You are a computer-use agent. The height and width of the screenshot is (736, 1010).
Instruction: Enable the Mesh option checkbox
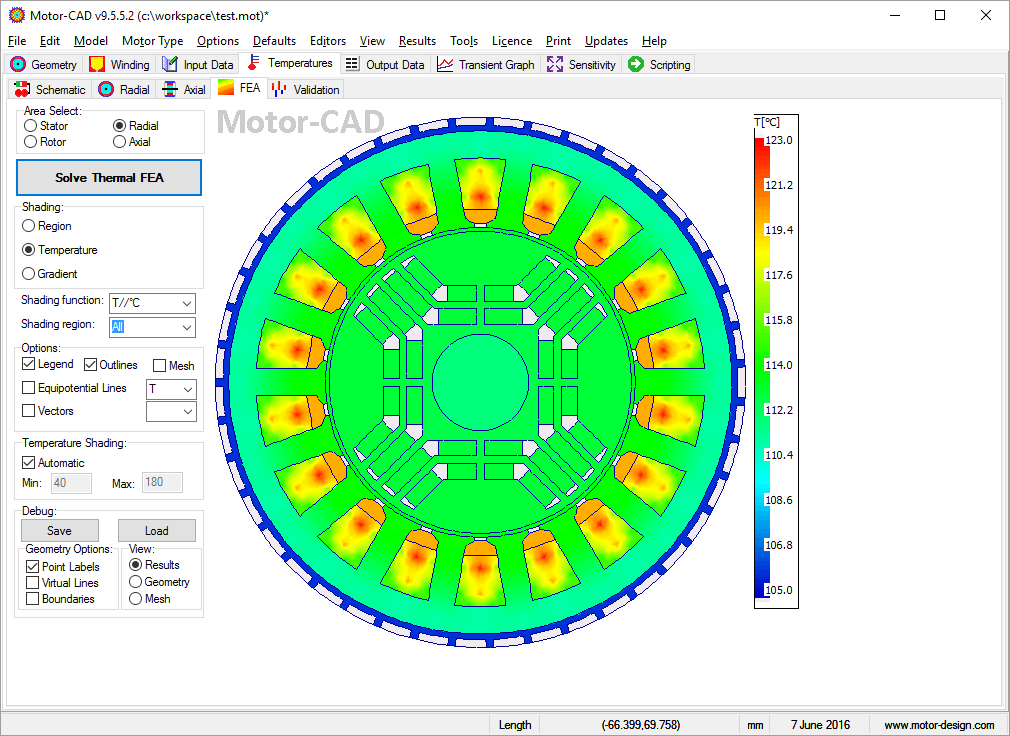click(x=160, y=366)
